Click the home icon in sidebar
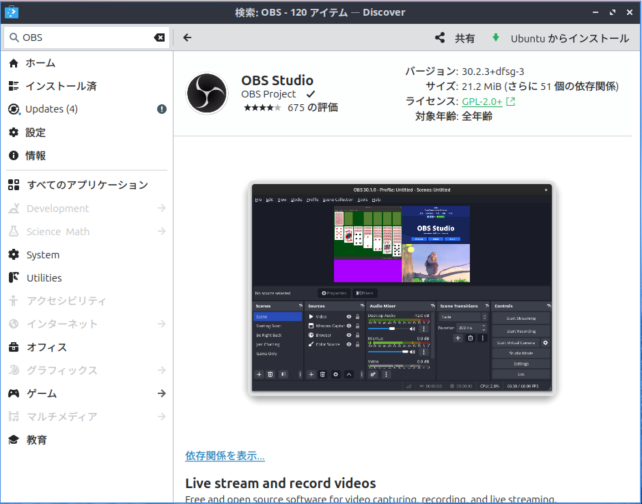The image size is (642, 504). tap(14, 63)
